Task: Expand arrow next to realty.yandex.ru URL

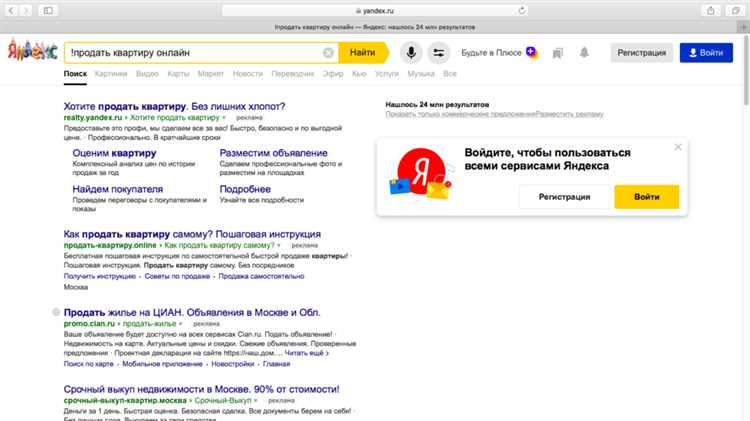Action: tap(224, 118)
